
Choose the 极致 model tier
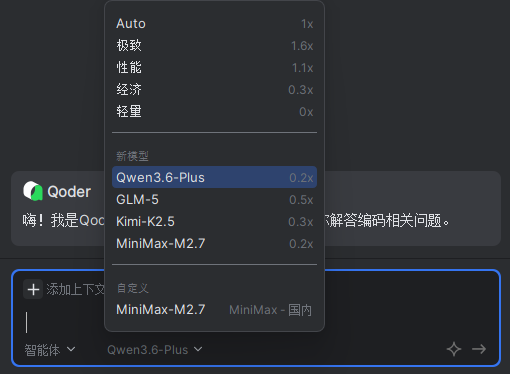click(x=214, y=46)
